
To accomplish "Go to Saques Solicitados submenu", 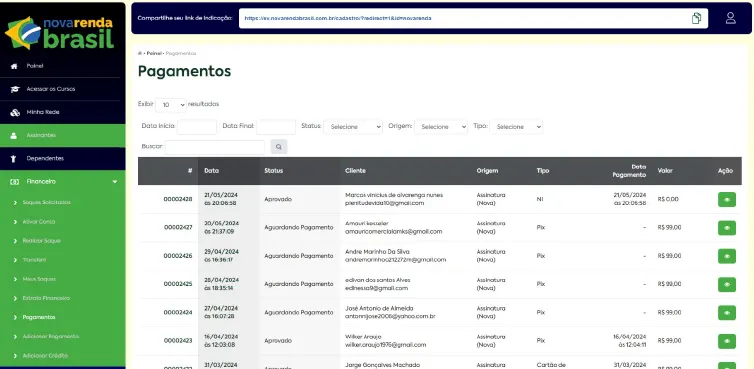I will pyautogui.click(x=47, y=203).
